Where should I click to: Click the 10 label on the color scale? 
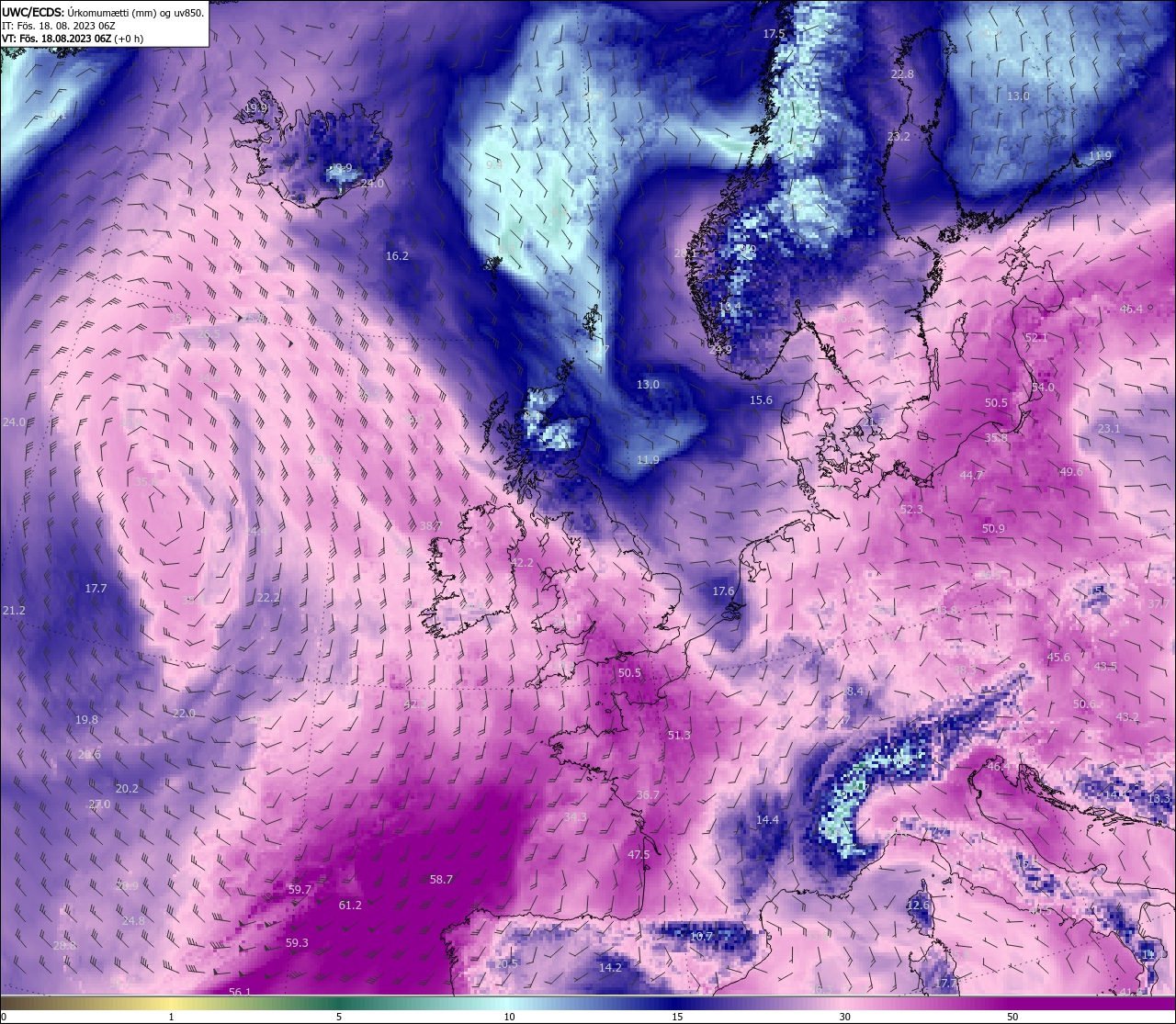click(x=508, y=1017)
